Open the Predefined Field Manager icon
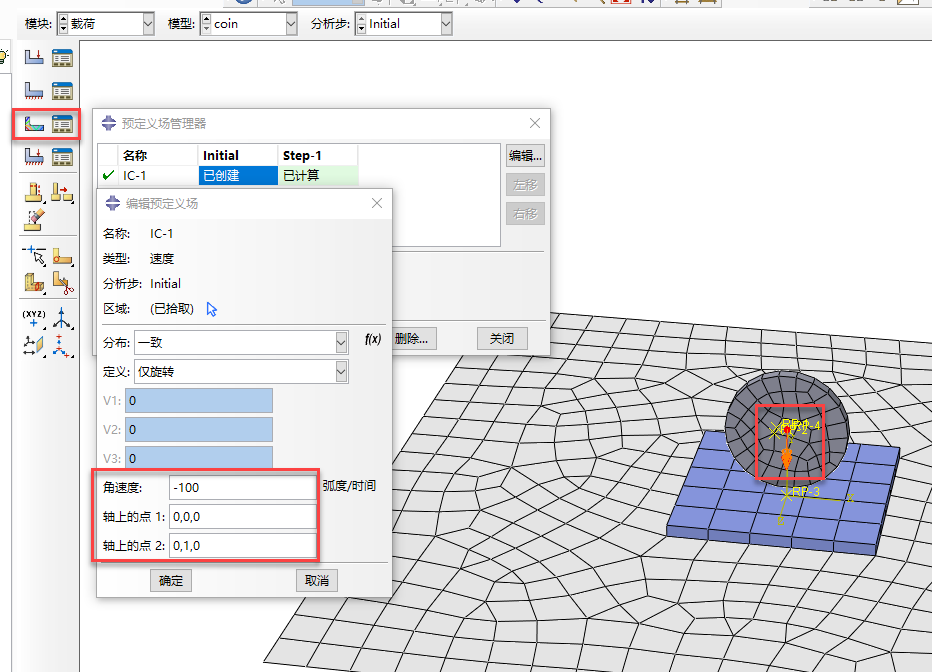 click(62, 124)
